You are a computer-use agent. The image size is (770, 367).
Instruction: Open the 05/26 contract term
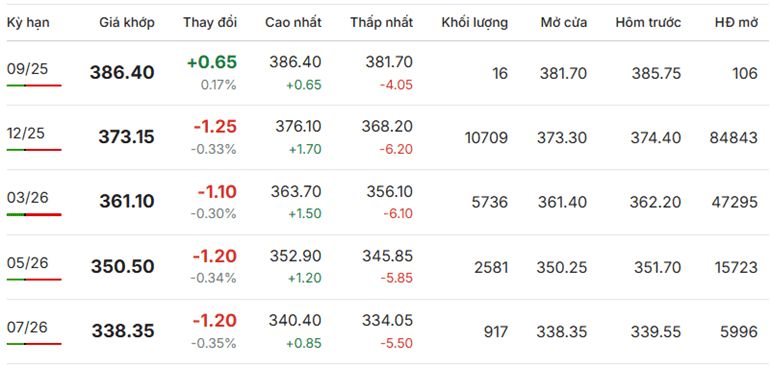tap(28, 263)
